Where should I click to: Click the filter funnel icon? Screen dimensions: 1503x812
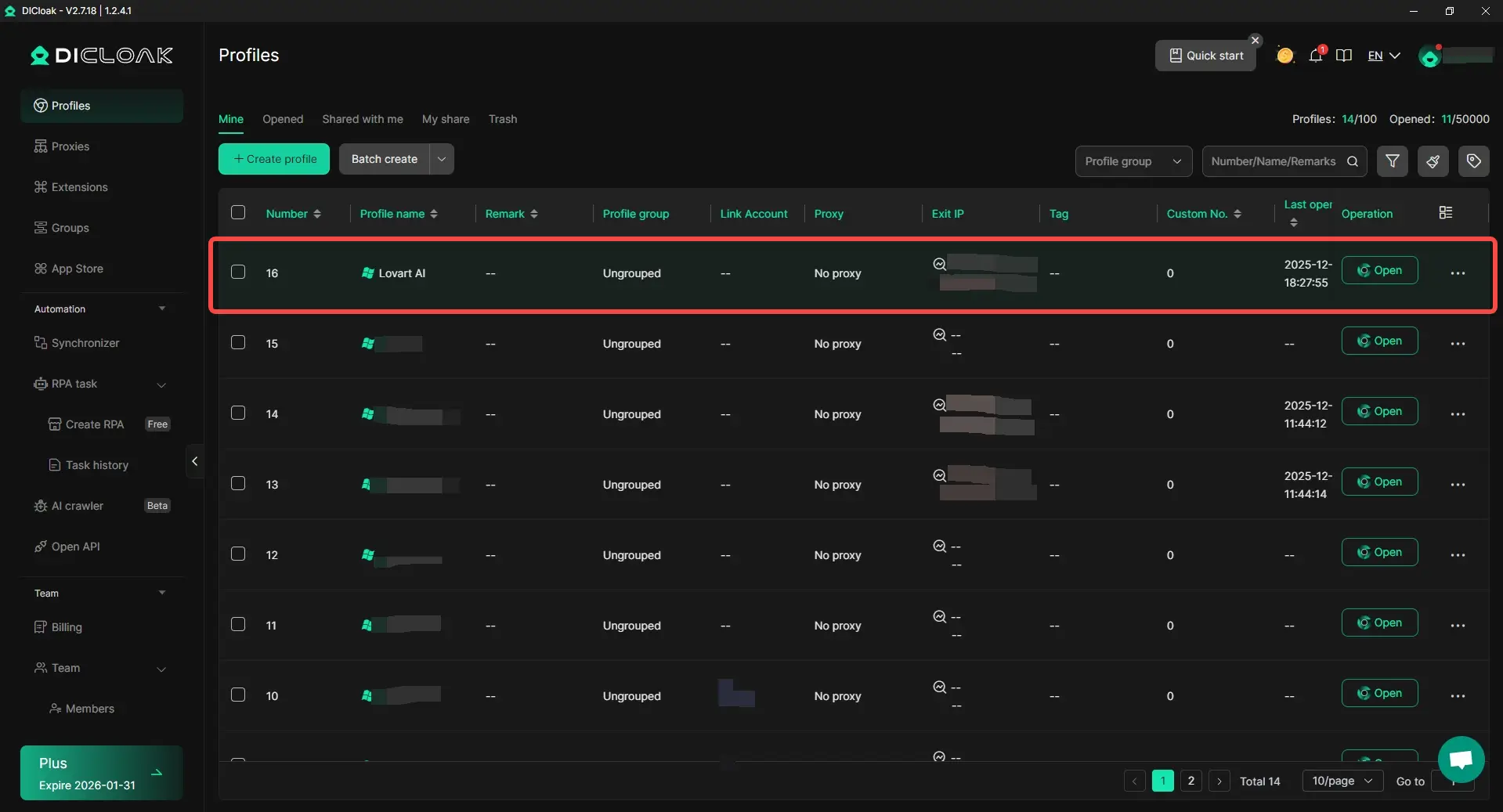(1392, 161)
